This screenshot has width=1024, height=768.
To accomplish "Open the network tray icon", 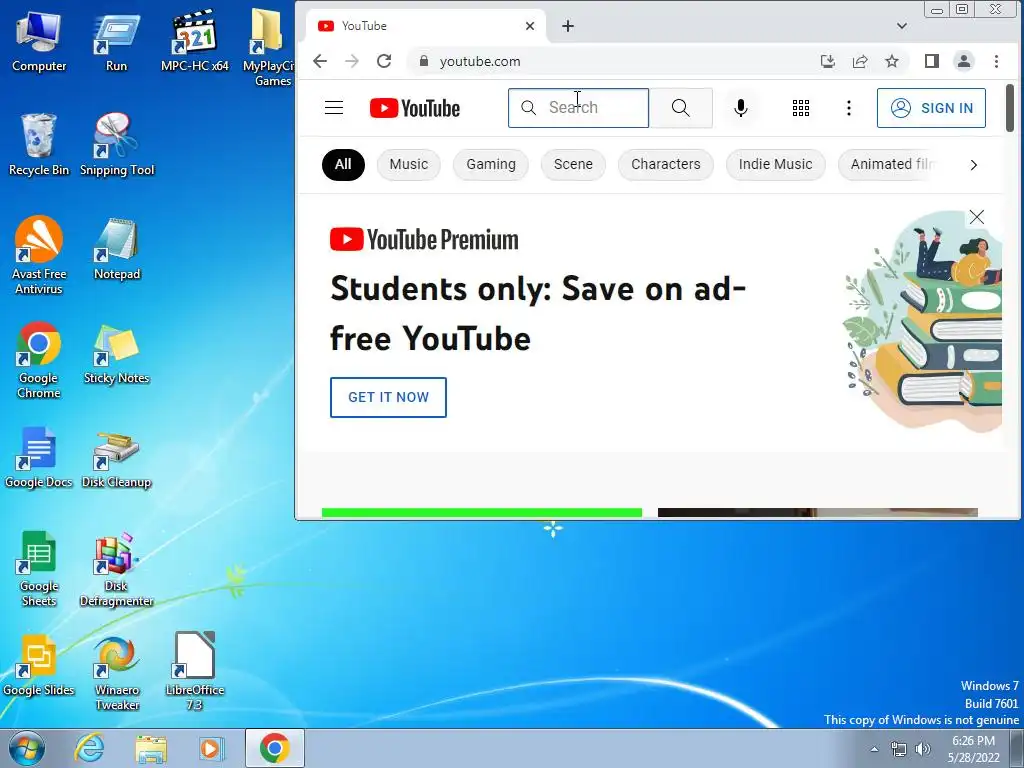I will 899,749.
